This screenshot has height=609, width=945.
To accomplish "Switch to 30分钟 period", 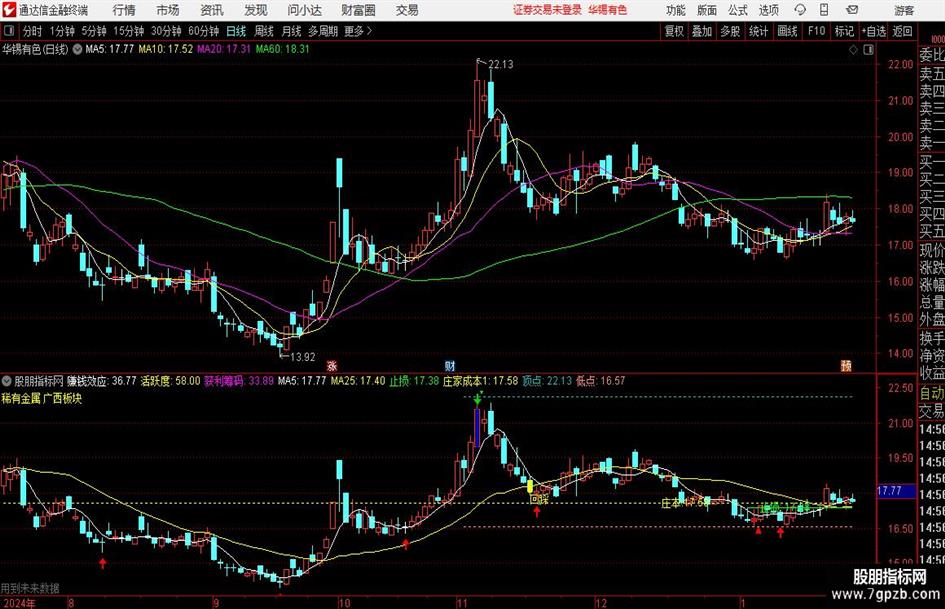I will point(166,31).
